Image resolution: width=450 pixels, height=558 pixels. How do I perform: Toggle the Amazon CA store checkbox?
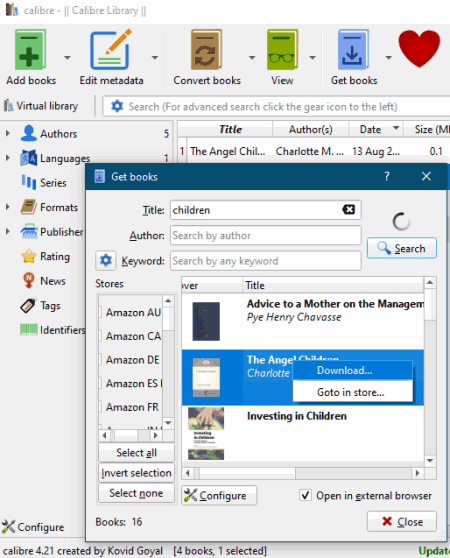(100, 336)
